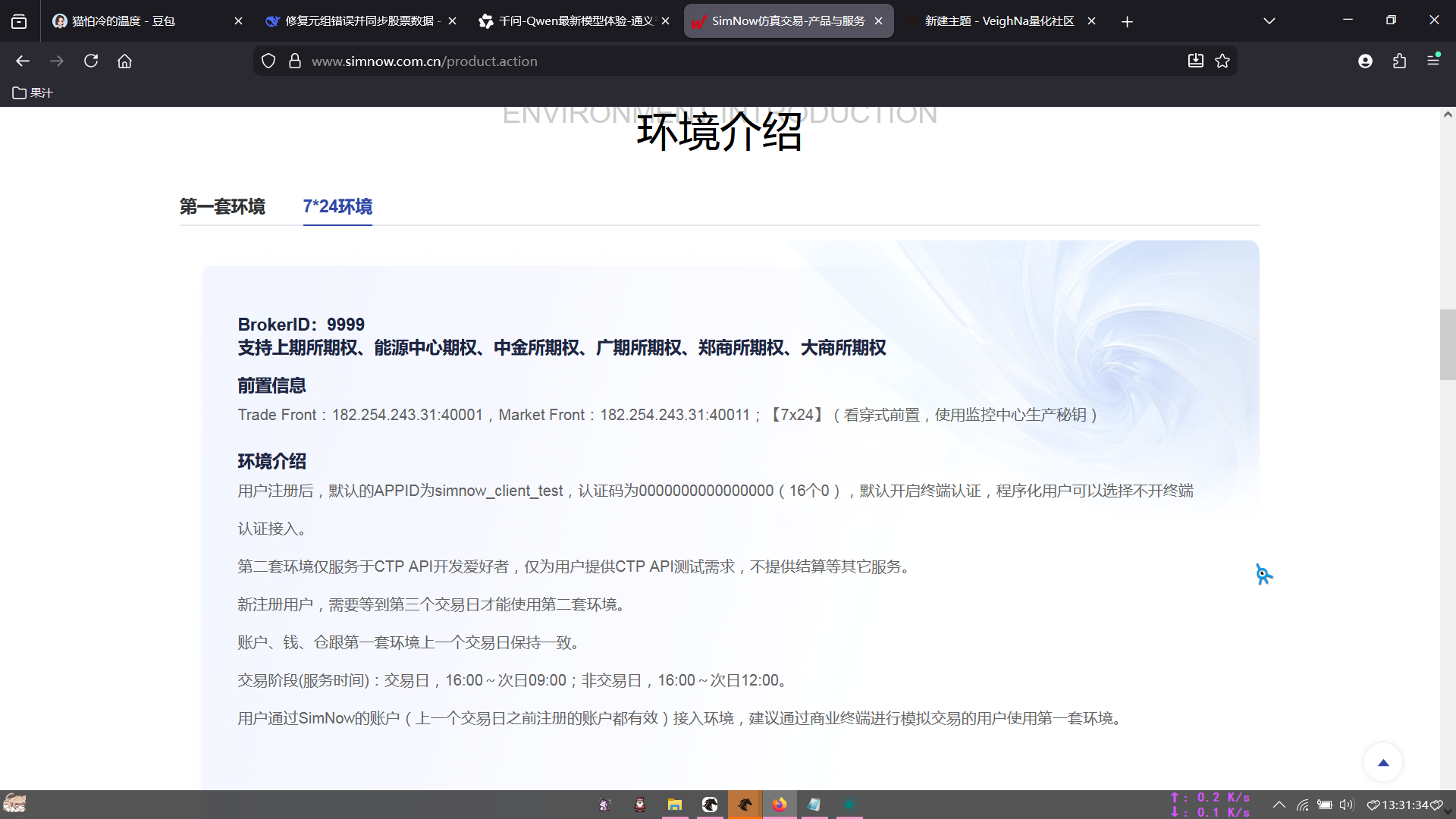Screen dimensions: 1456x819
Task: Go back using the back arrow
Action: coord(23,61)
